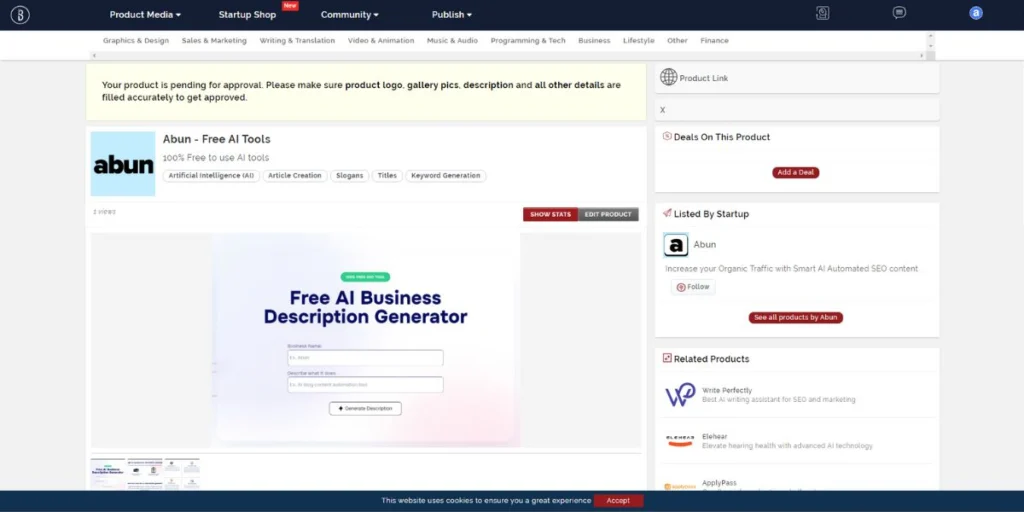This screenshot has width=1024, height=512.
Task: Select the Finance category
Action: (x=714, y=40)
